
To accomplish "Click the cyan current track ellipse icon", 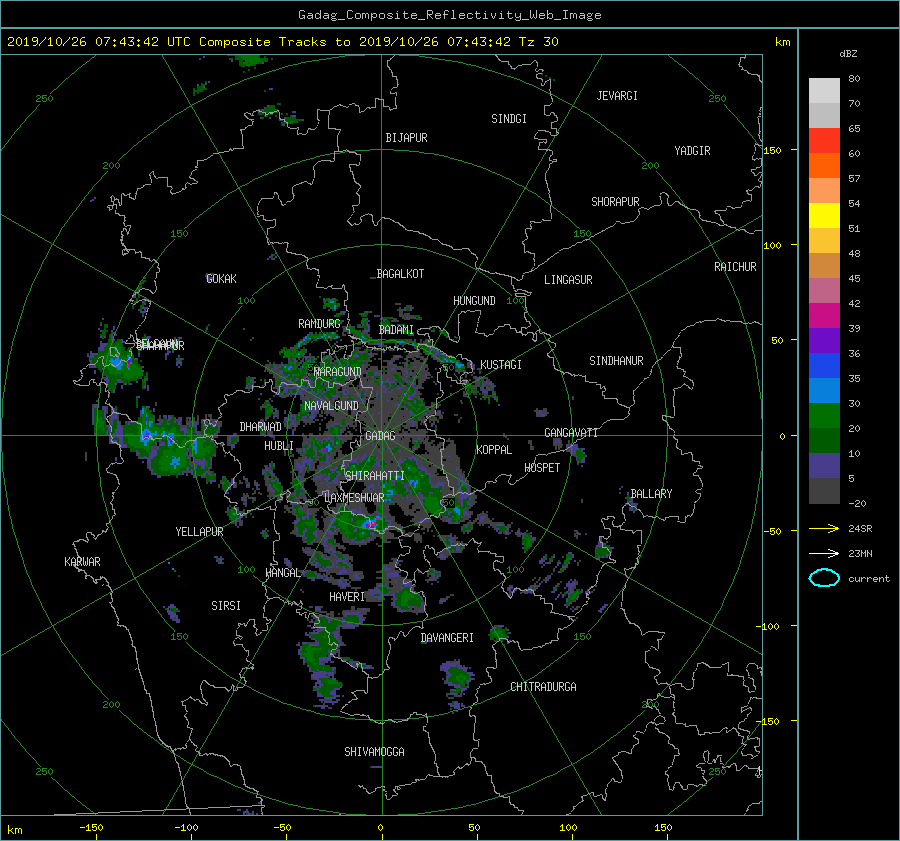I will click(824, 578).
